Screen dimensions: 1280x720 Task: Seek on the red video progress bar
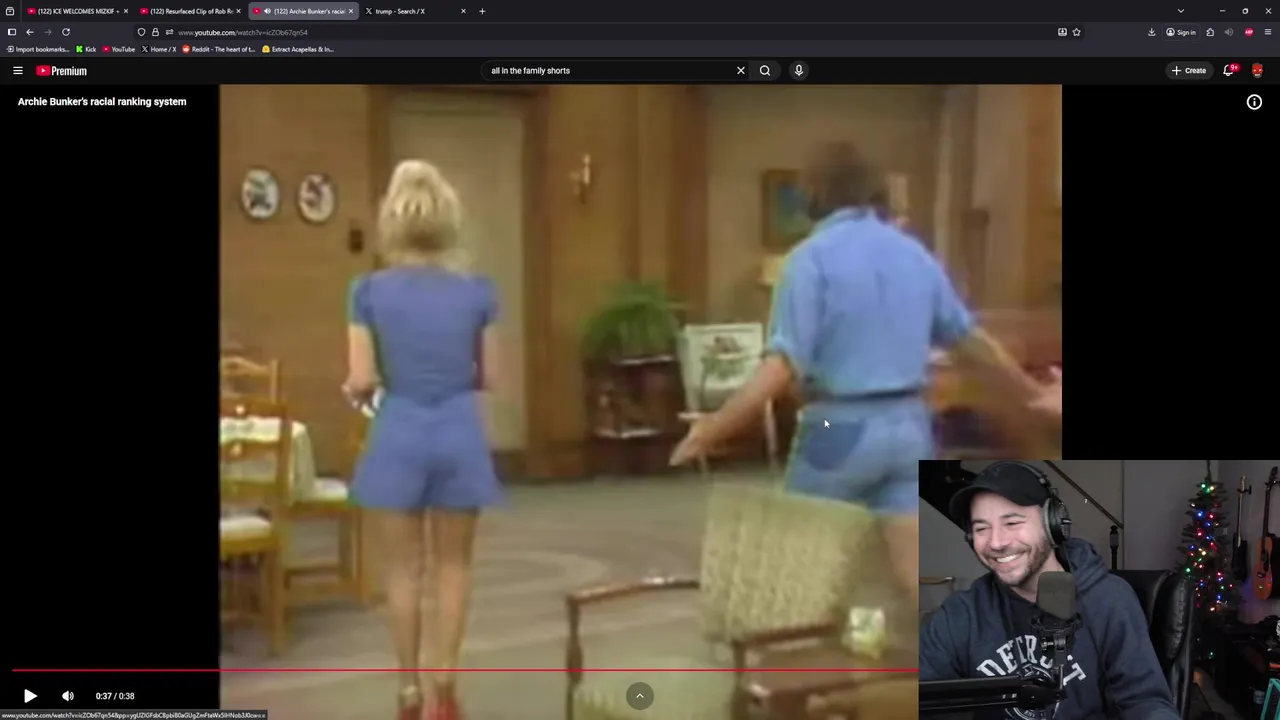(x=465, y=670)
